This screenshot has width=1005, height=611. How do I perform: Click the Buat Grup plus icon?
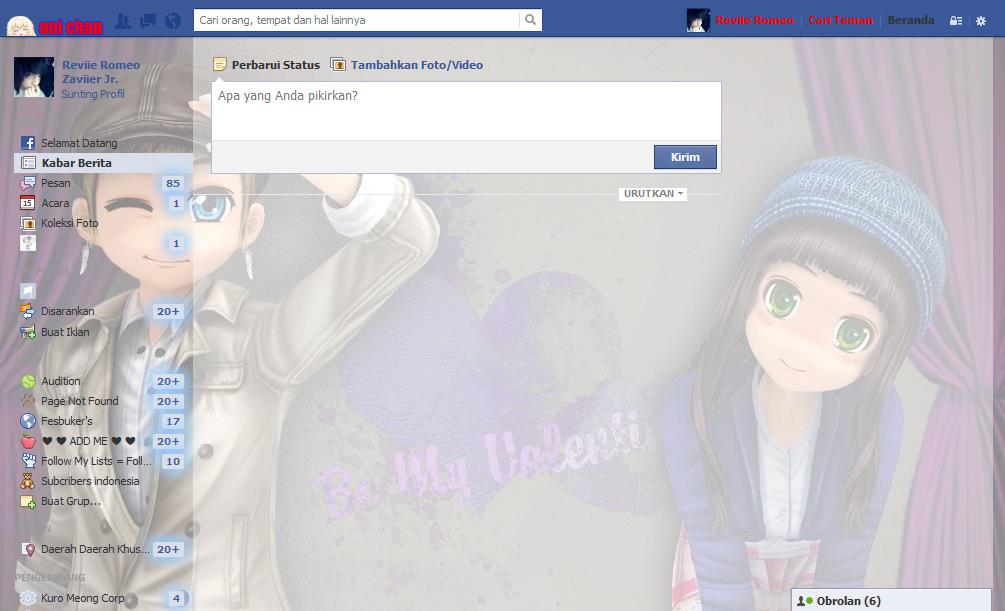pyautogui.click(x=28, y=501)
